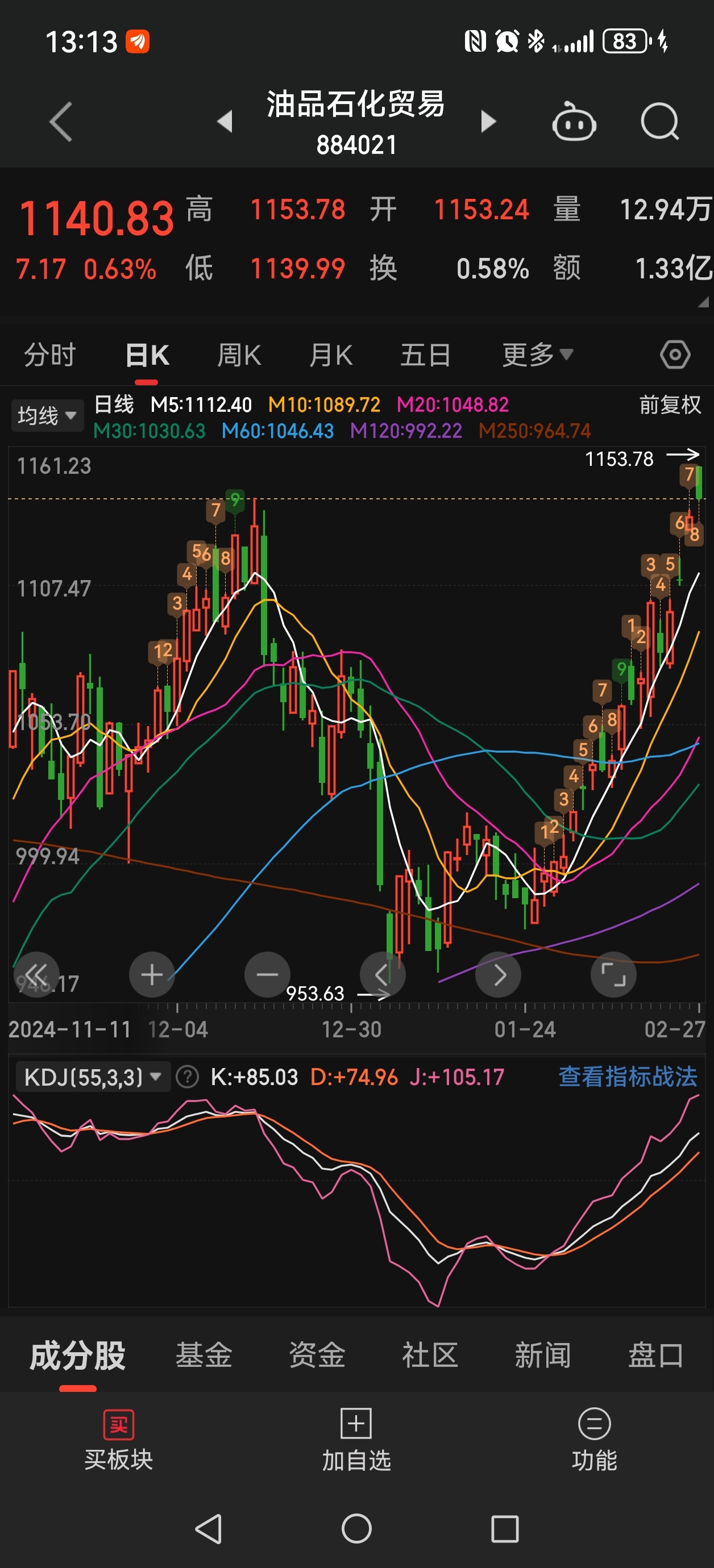This screenshot has width=714, height=1568.
Task: Switch to next sector with right triangle
Action: click(488, 121)
